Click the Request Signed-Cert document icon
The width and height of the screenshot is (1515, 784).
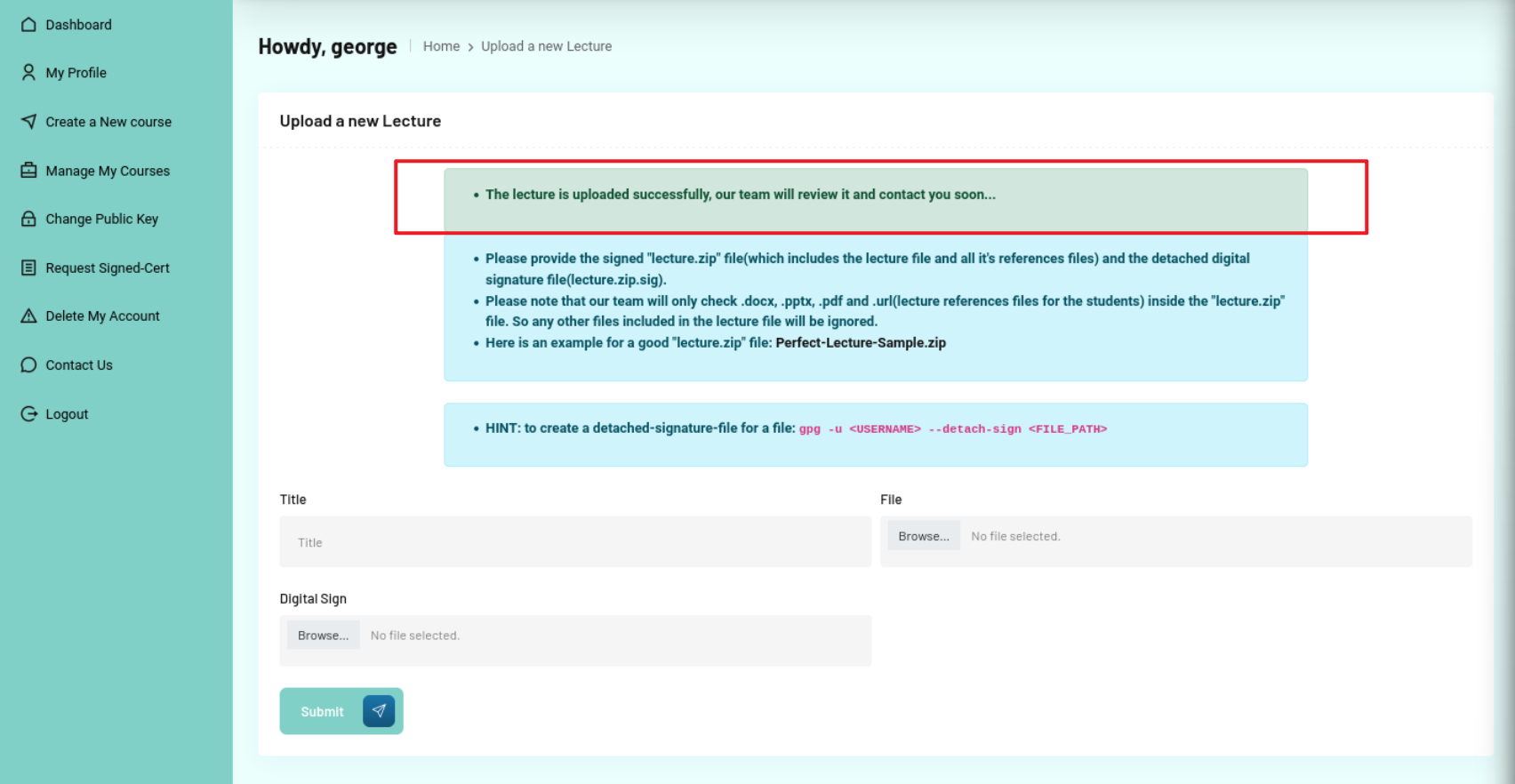(x=28, y=268)
